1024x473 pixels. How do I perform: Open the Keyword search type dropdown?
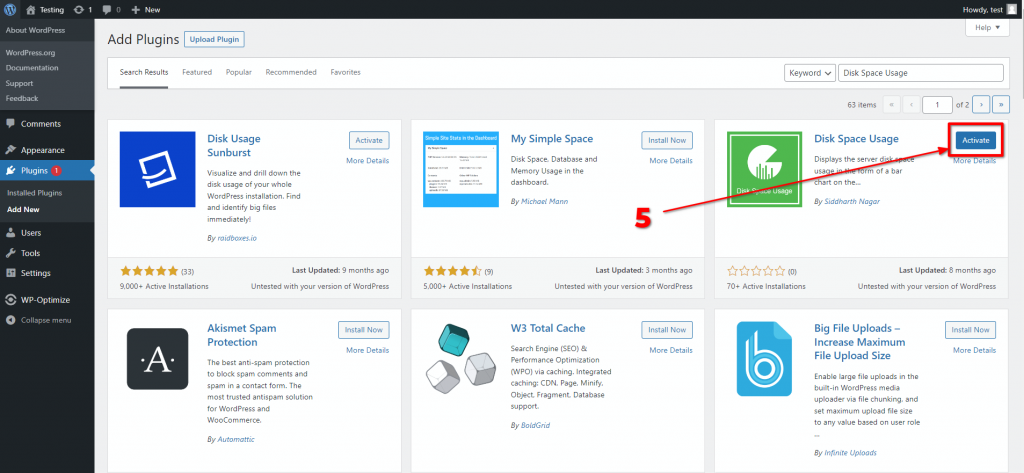[x=810, y=73]
